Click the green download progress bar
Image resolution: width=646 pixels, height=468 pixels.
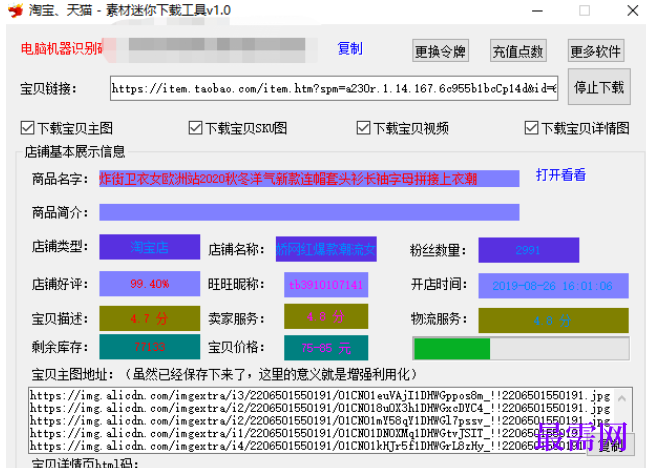521,349
